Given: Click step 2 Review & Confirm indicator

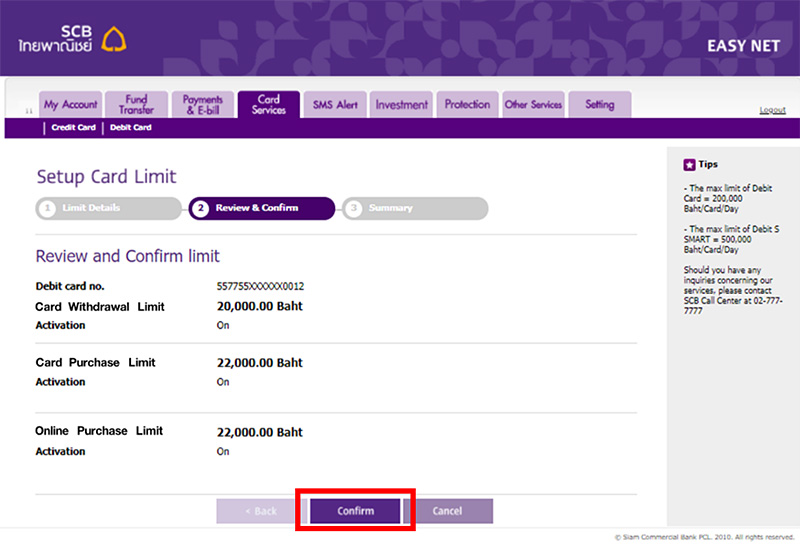Looking at the screenshot, I should tap(262, 208).
